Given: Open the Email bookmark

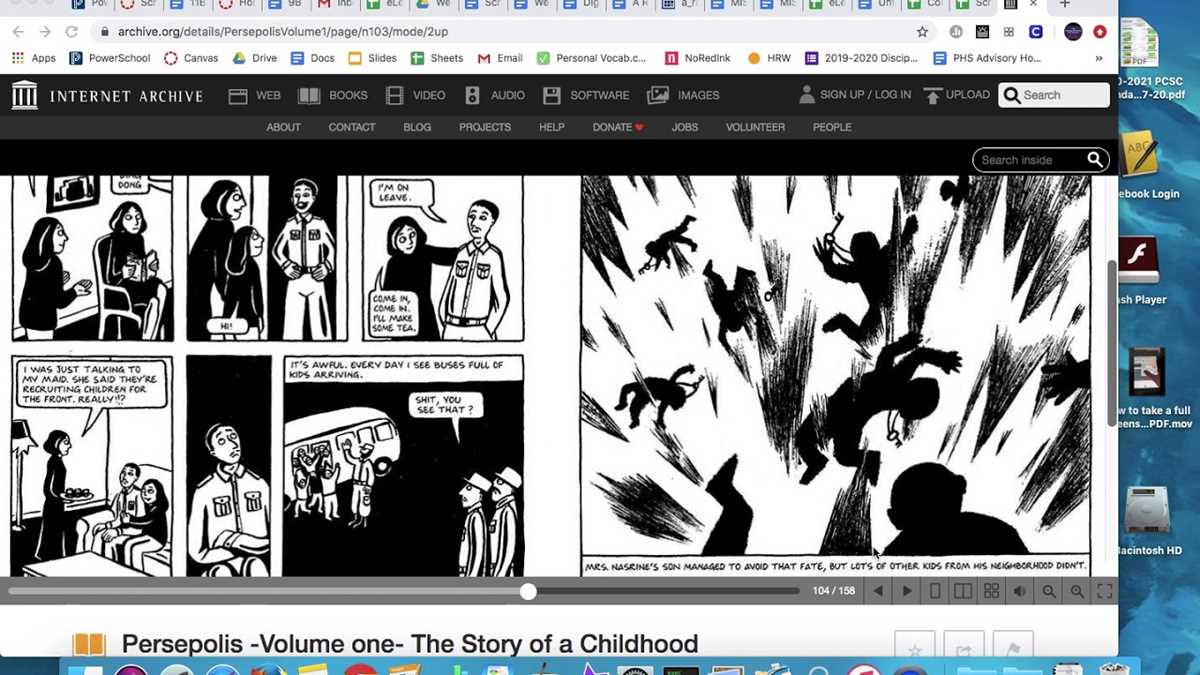Looking at the screenshot, I should pos(500,58).
